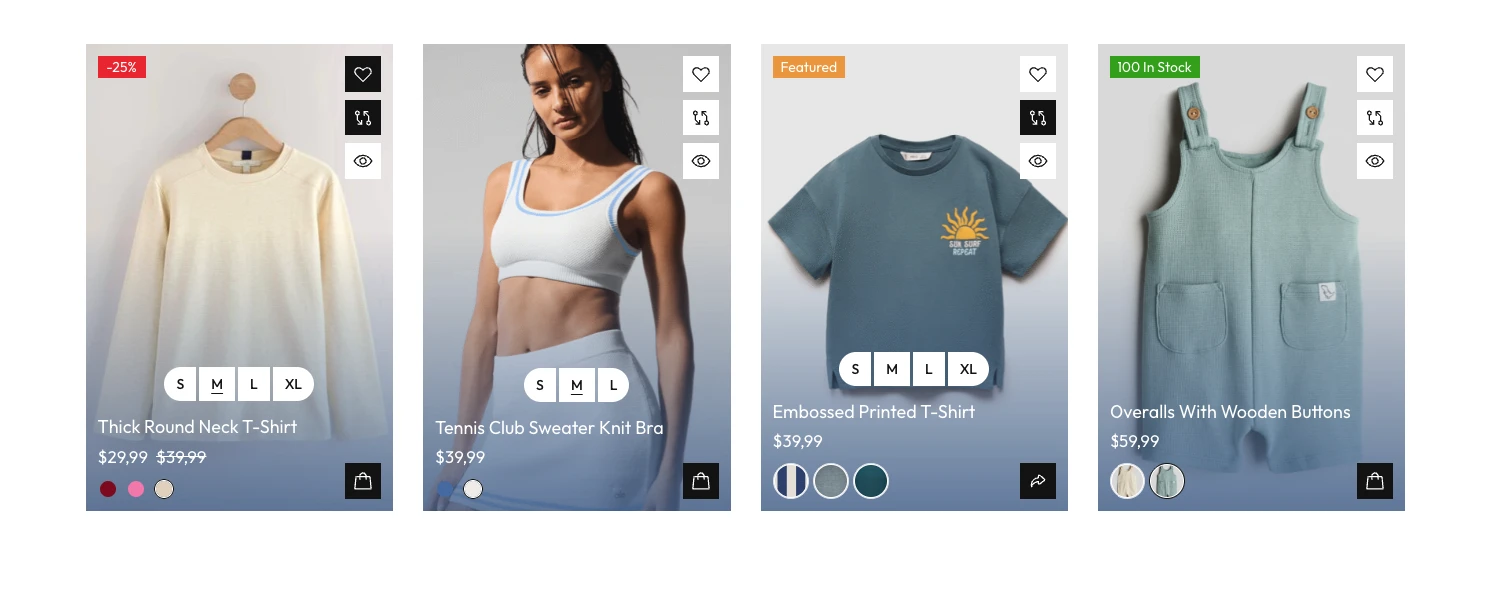
Task: Choose dark teal swatch on Embossed Printed T-Shirt
Action: tap(871, 481)
